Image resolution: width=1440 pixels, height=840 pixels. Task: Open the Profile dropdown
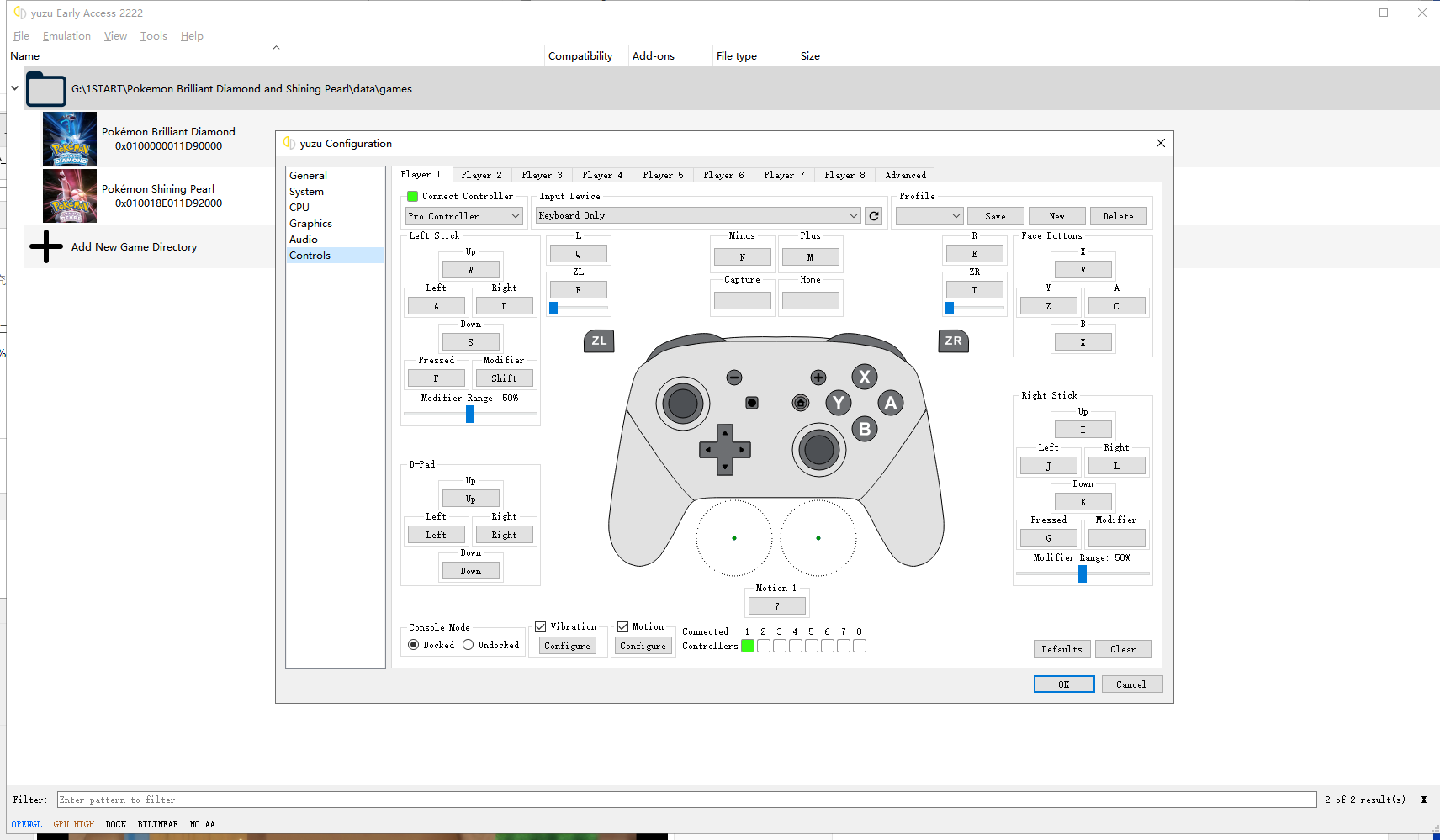pos(929,216)
